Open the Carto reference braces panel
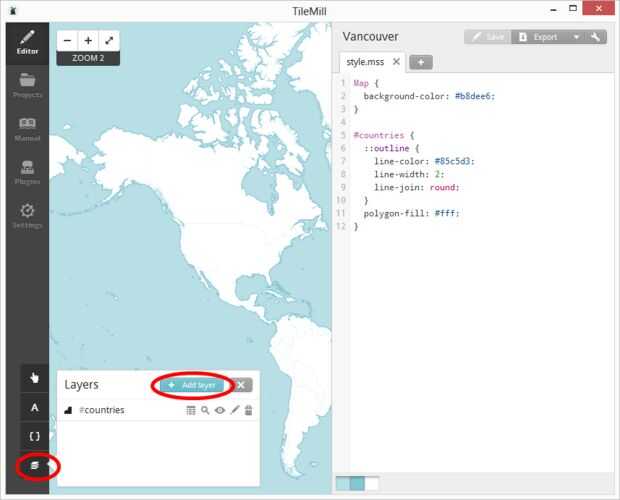The width and height of the screenshot is (620, 500). click(35, 436)
